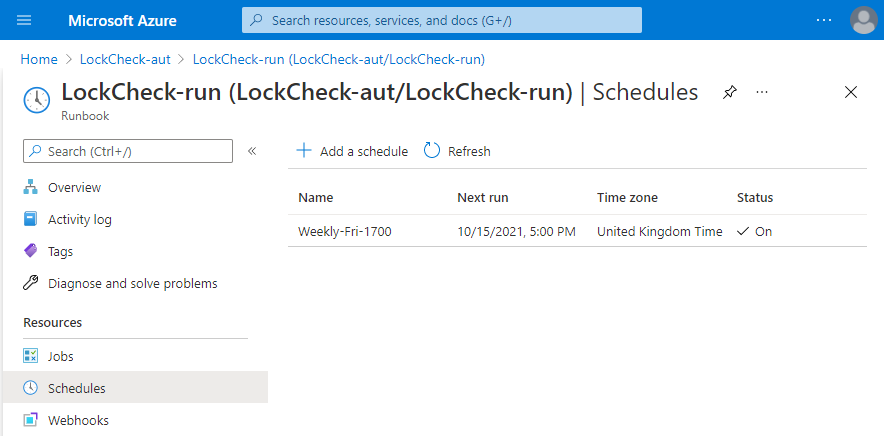Image resolution: width=884 pixels, height=436 pixels.
Task: Open the Tags menu item
Action: click(60, 252)
